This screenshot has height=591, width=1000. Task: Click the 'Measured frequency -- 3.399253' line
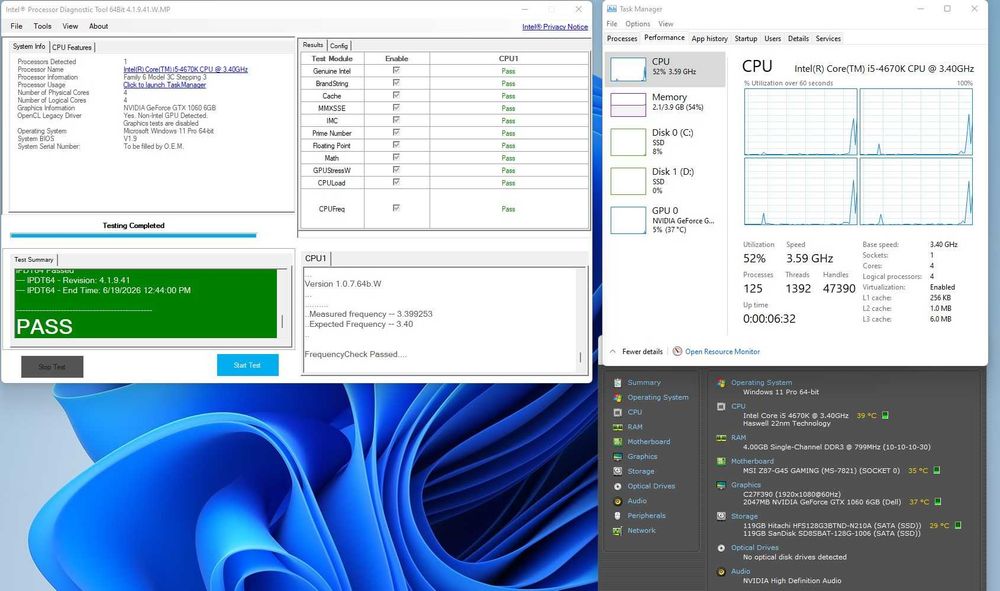pyautogui.click(x=369, y=314)
